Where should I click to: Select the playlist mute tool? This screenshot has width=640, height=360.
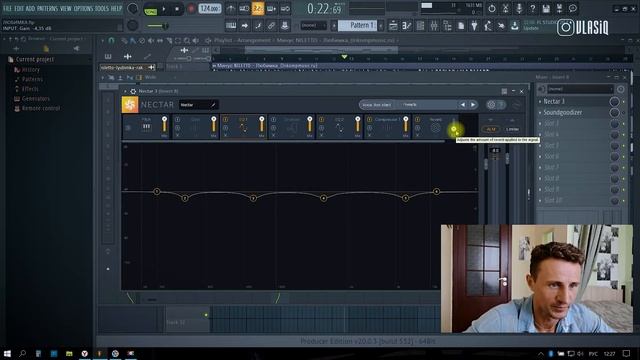click(151, 40)
